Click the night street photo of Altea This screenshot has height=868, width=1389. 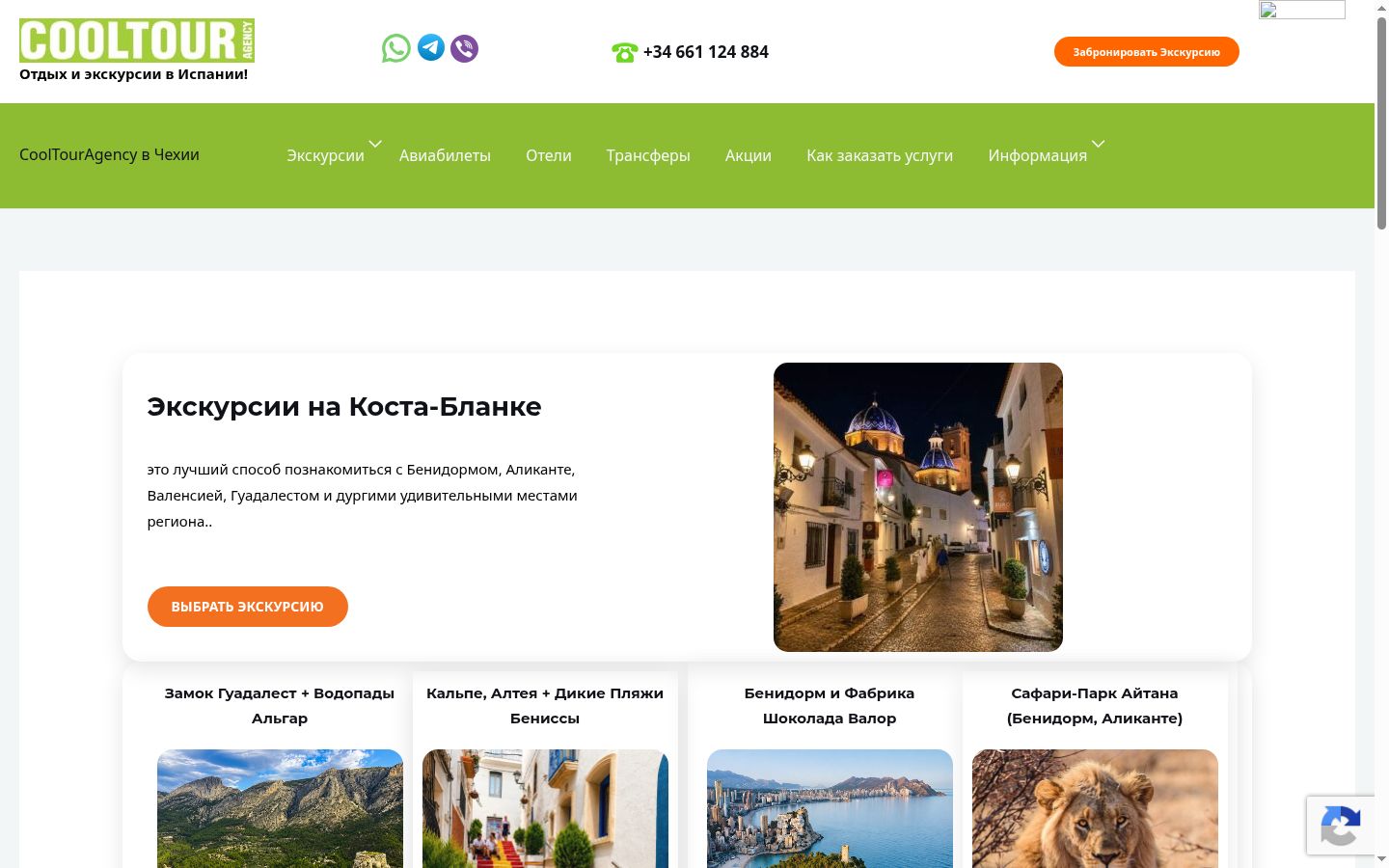(918, 507)
